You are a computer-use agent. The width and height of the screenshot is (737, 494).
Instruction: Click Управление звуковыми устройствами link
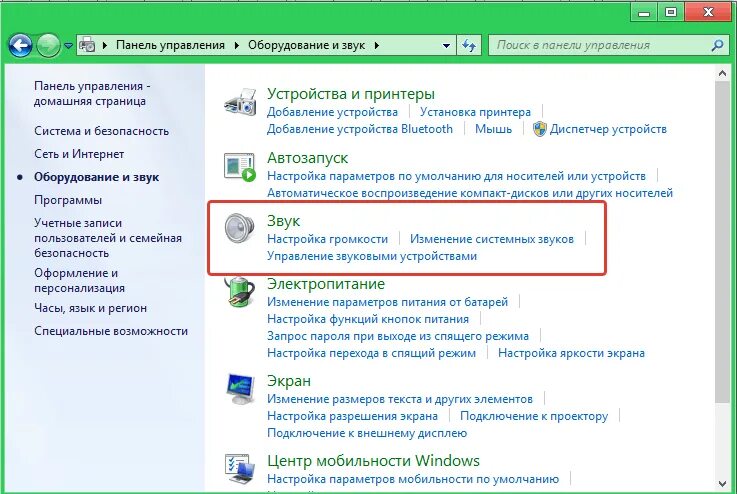click(x=372, y=256)
